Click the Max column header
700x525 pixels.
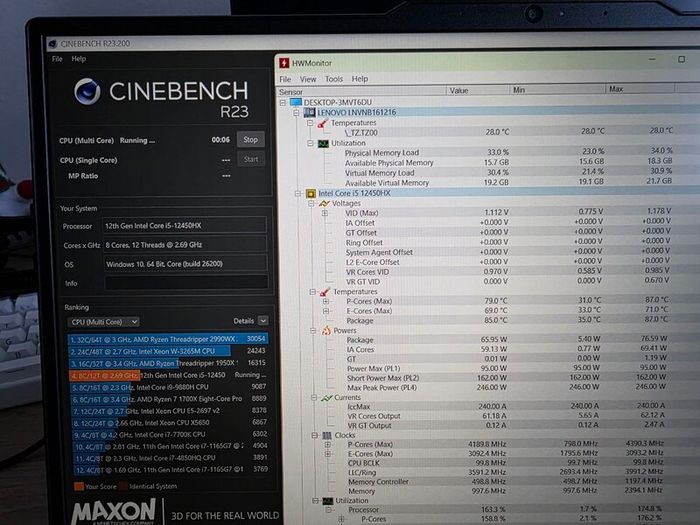pos(640,89)
